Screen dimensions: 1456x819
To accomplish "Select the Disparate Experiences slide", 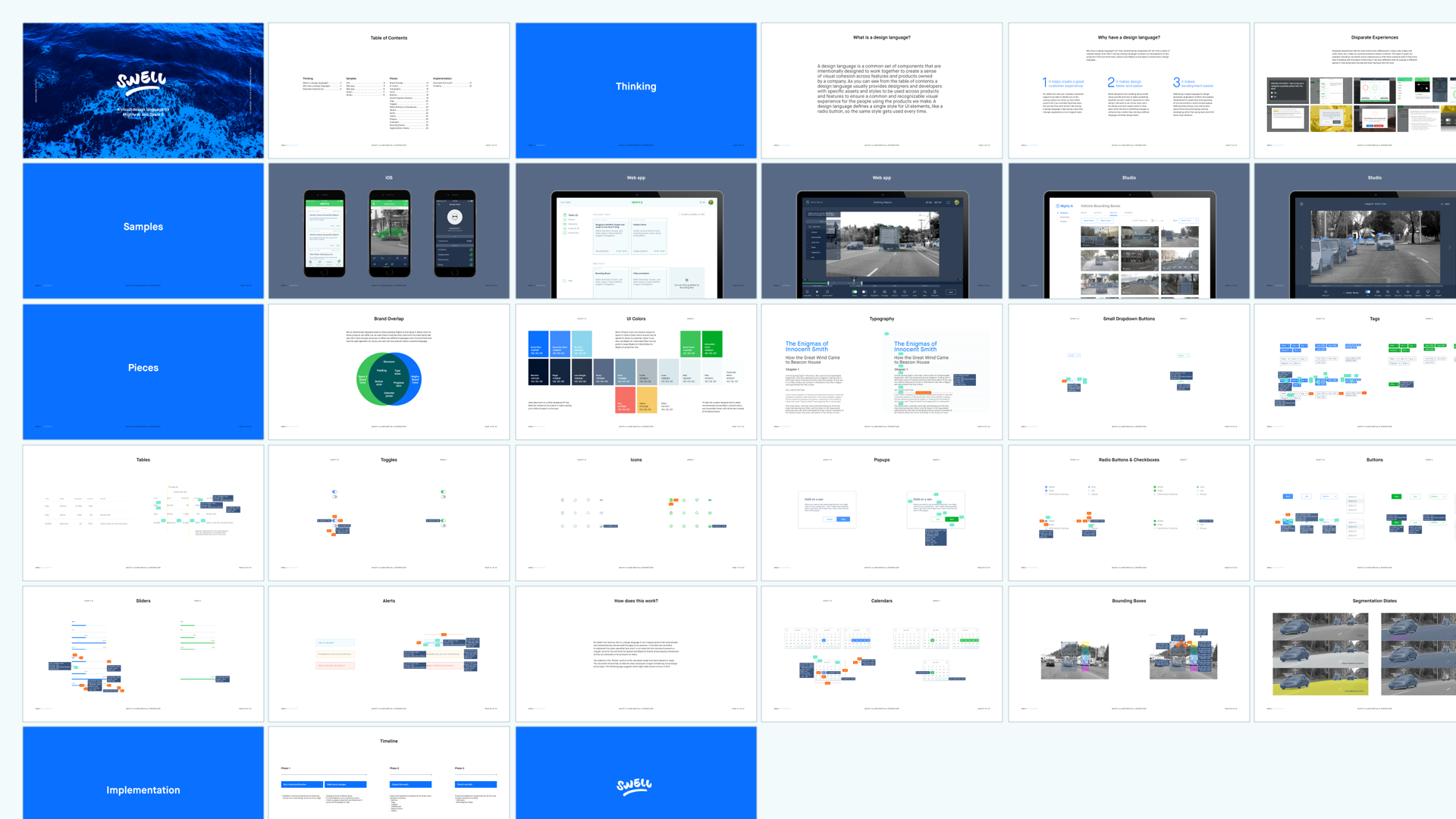I will (x=1355, y=90).
